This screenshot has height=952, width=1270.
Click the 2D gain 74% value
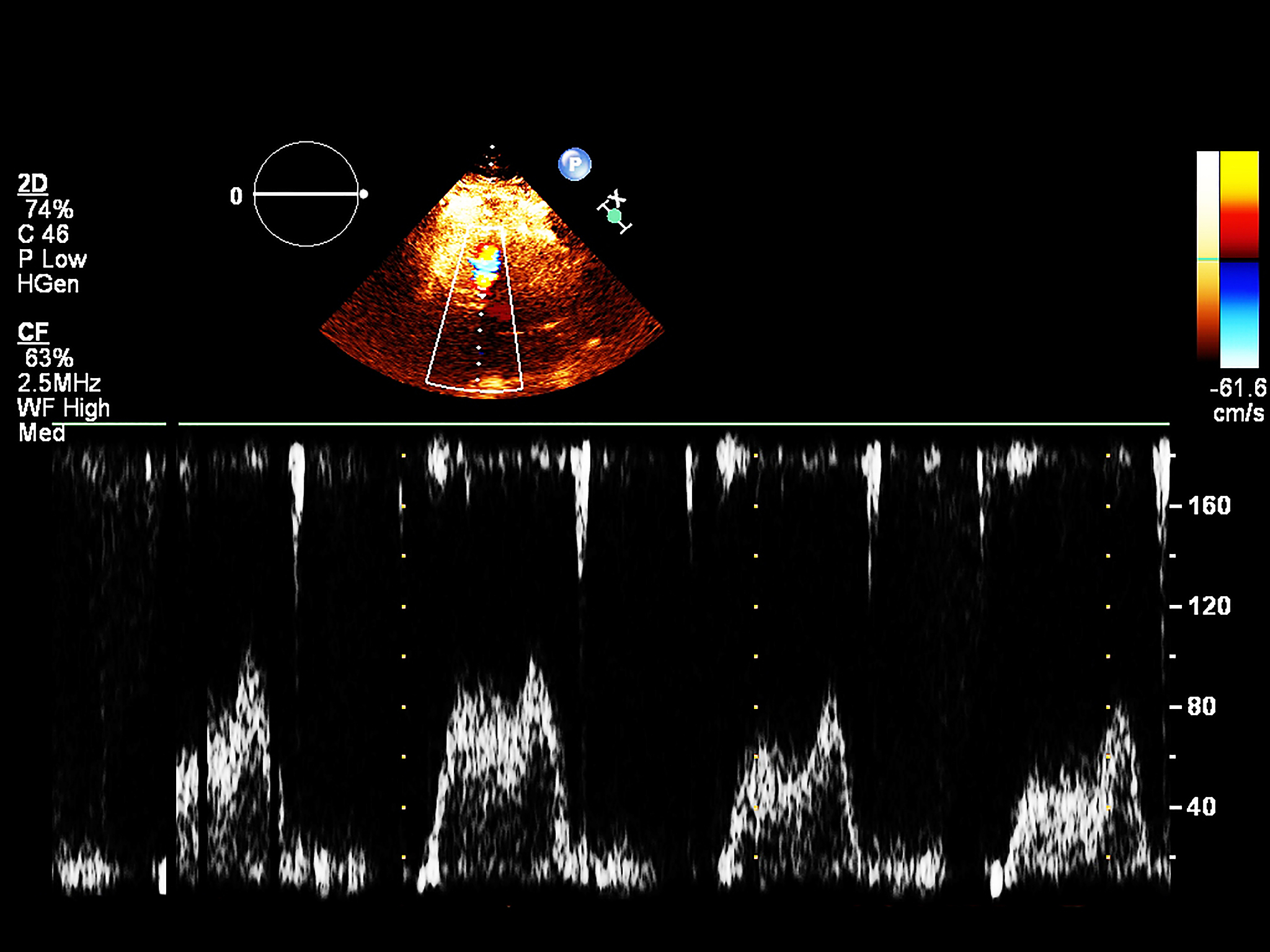[49, 209]
